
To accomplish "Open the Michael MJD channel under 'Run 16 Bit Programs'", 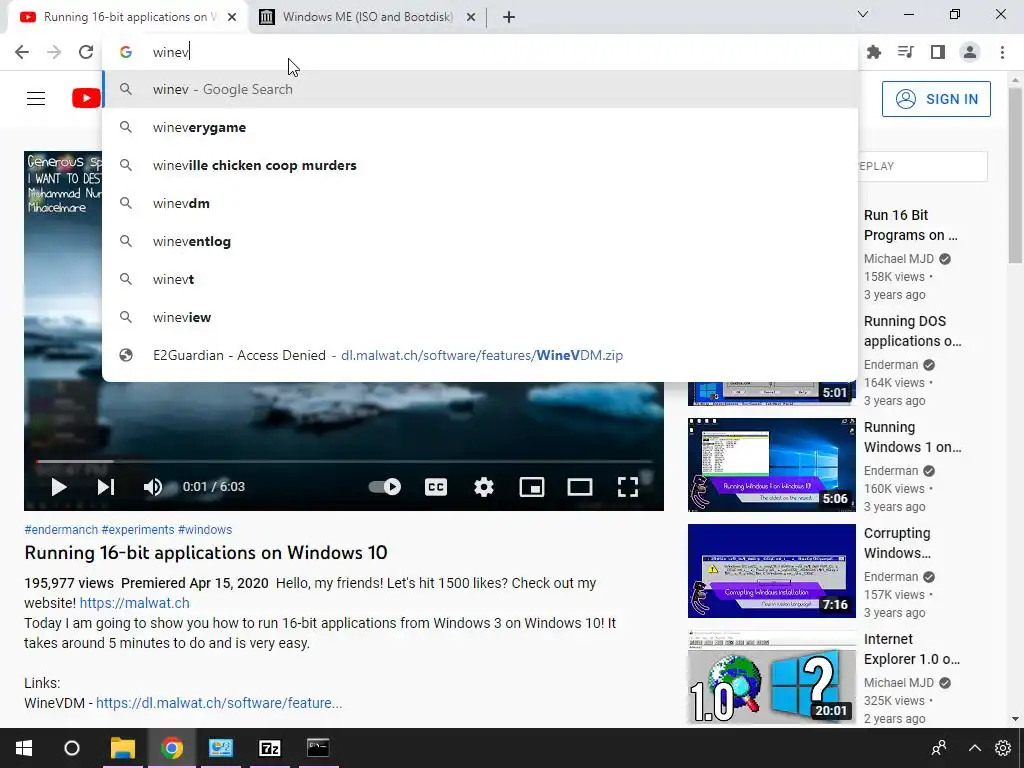I will tap(899, 259).
